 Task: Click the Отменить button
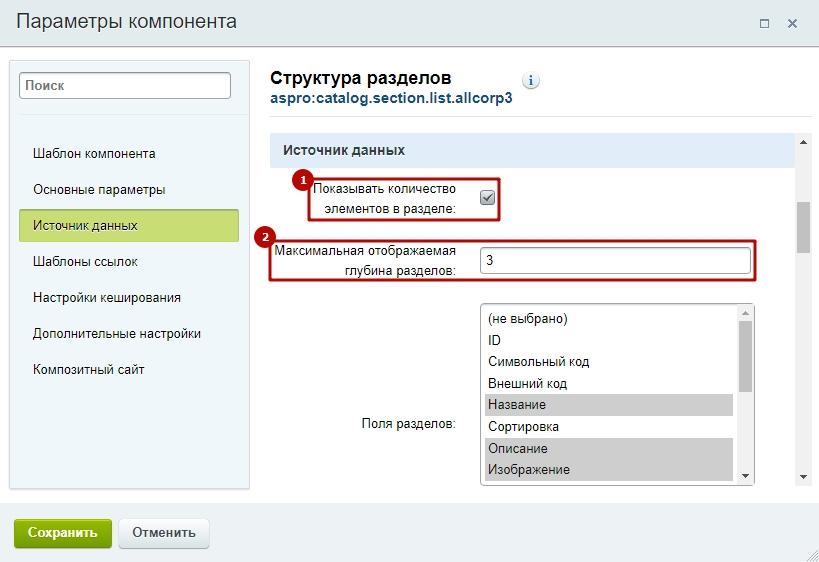point(164,533)
